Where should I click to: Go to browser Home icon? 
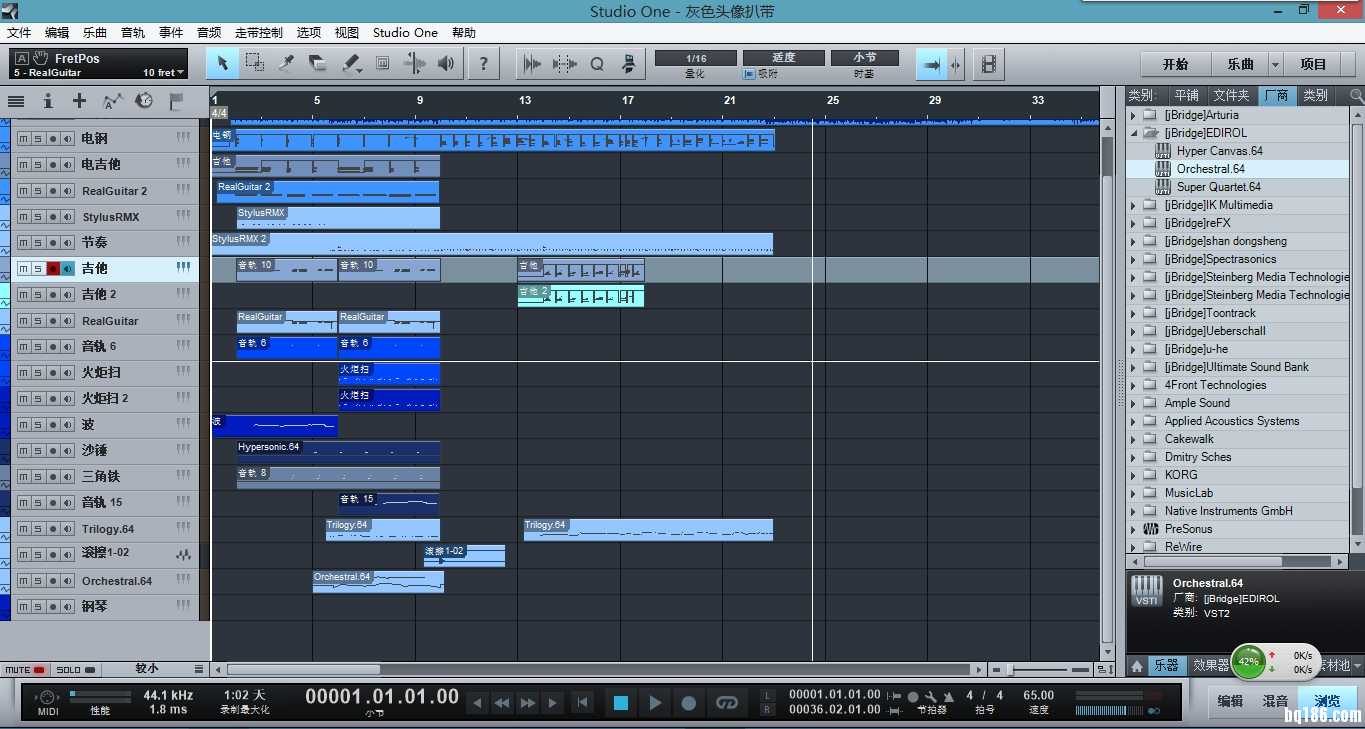[x=1137, y=665]
